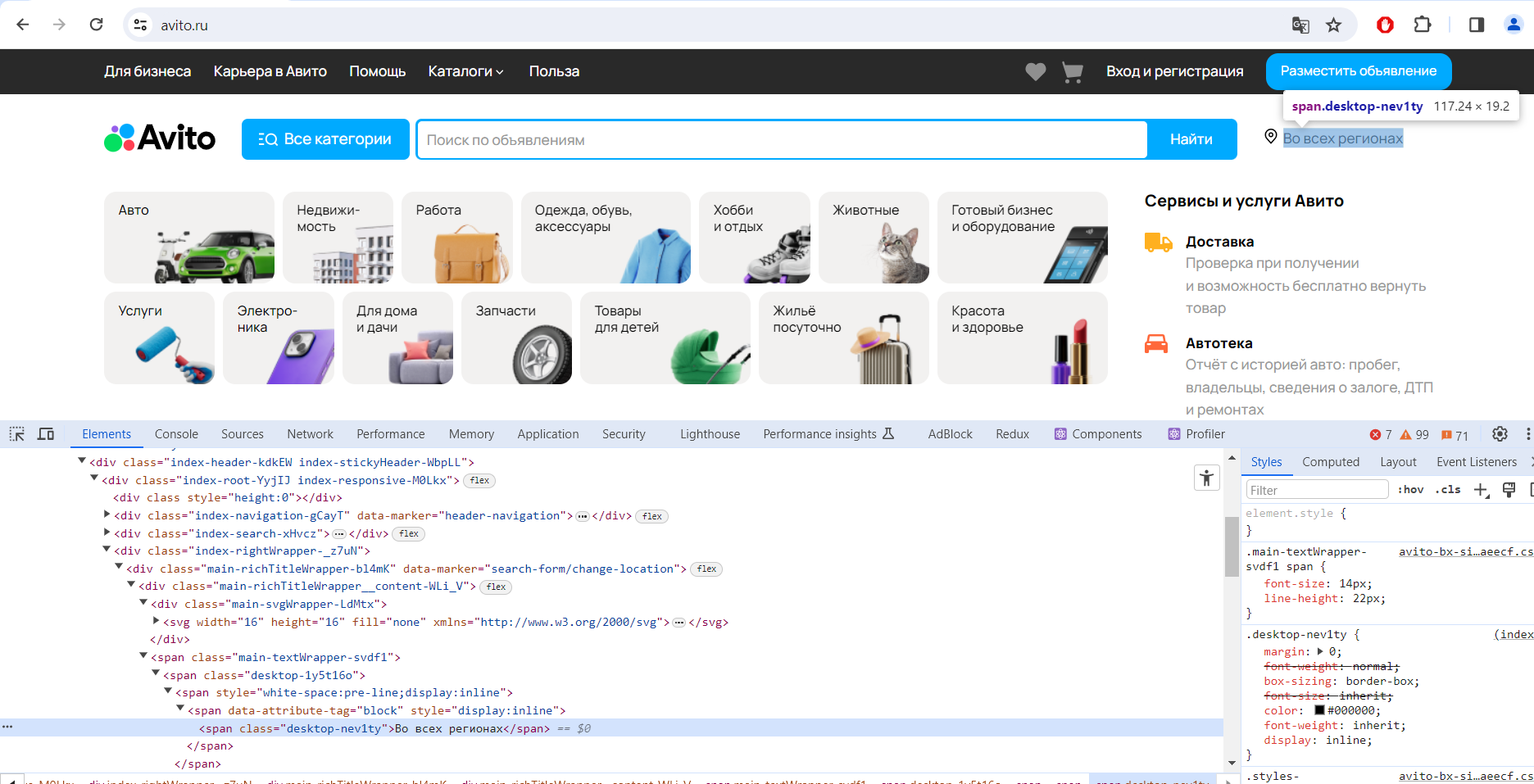Click the browser forward arrow
This screenshot has width=1534, height=784.
[x=59, y=25]
